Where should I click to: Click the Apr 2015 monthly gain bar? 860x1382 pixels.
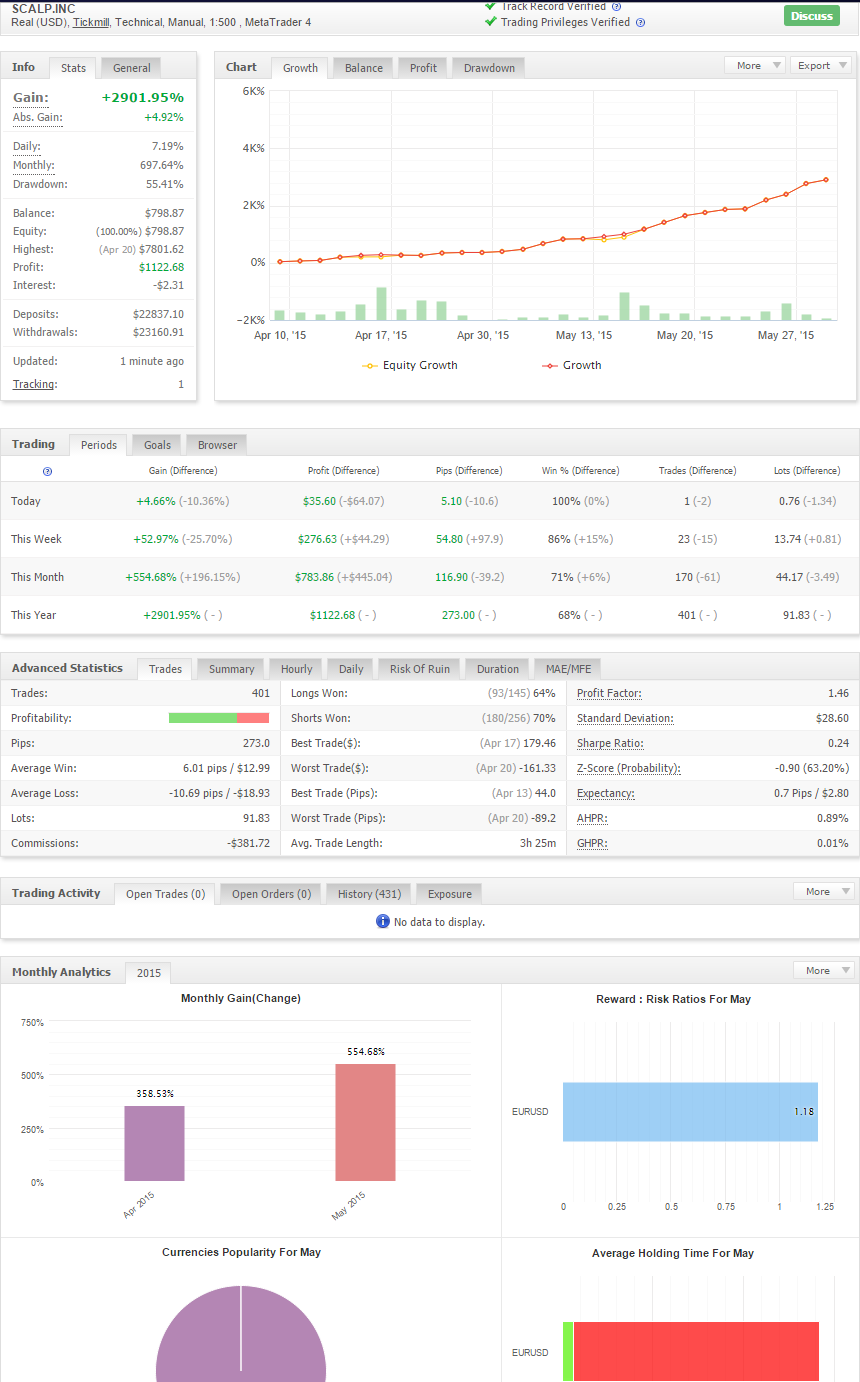pyautogui.click(x=154, y=1143)
